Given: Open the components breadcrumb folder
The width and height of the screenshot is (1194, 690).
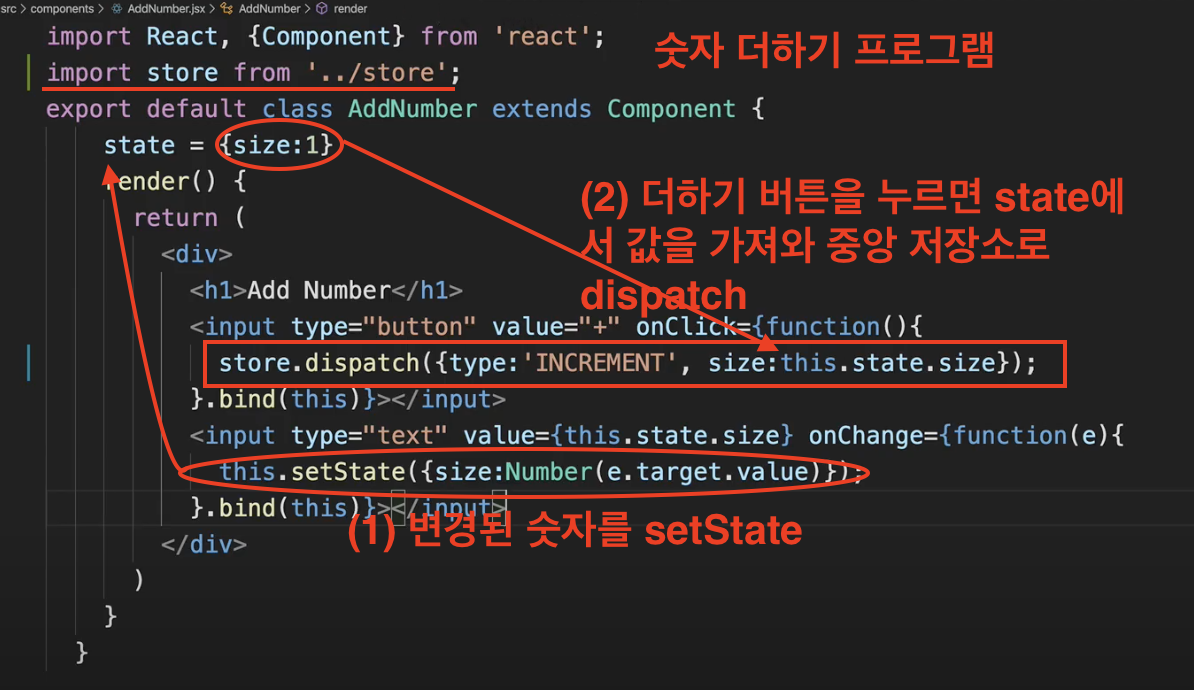Looking at the screenshot, I should pyautogui.click(x=64, y=8).
